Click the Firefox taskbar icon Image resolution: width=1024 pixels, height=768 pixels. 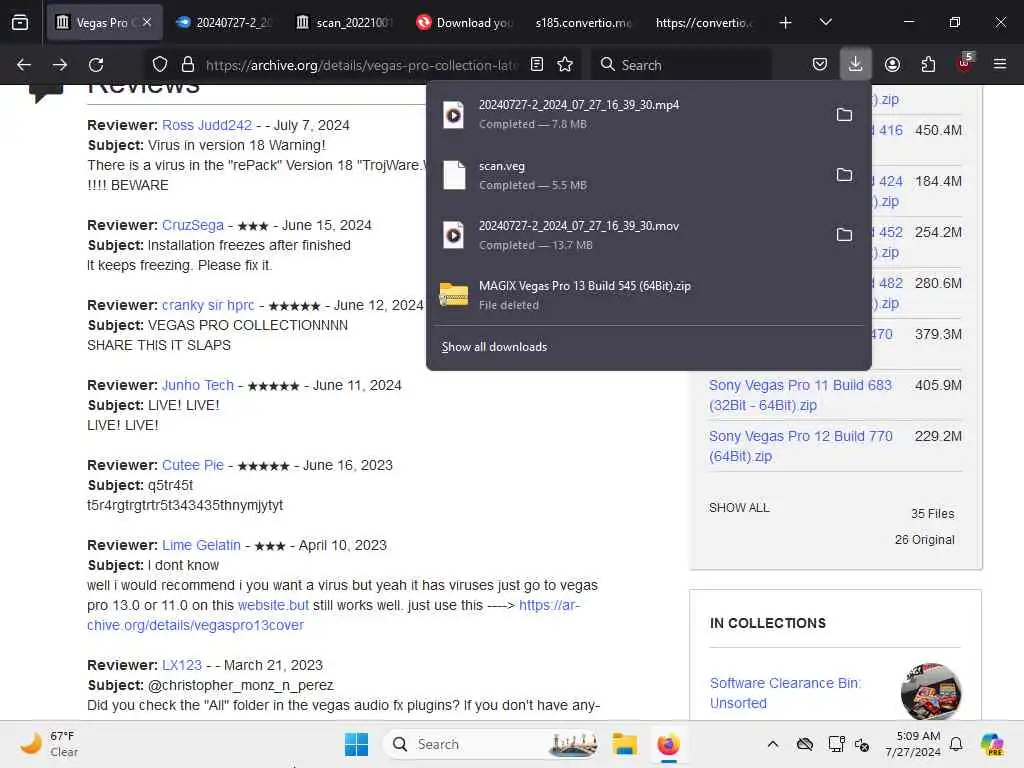point(668,744)
